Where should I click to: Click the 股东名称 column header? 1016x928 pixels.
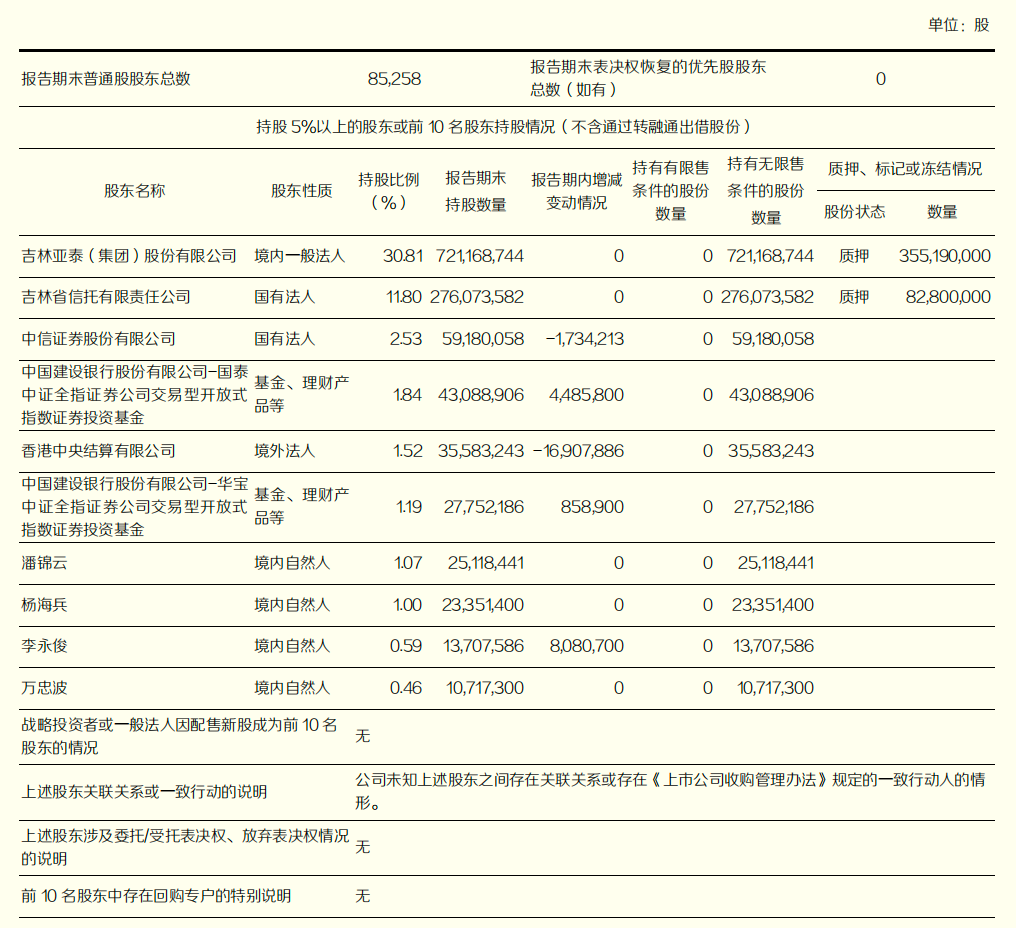135,191
